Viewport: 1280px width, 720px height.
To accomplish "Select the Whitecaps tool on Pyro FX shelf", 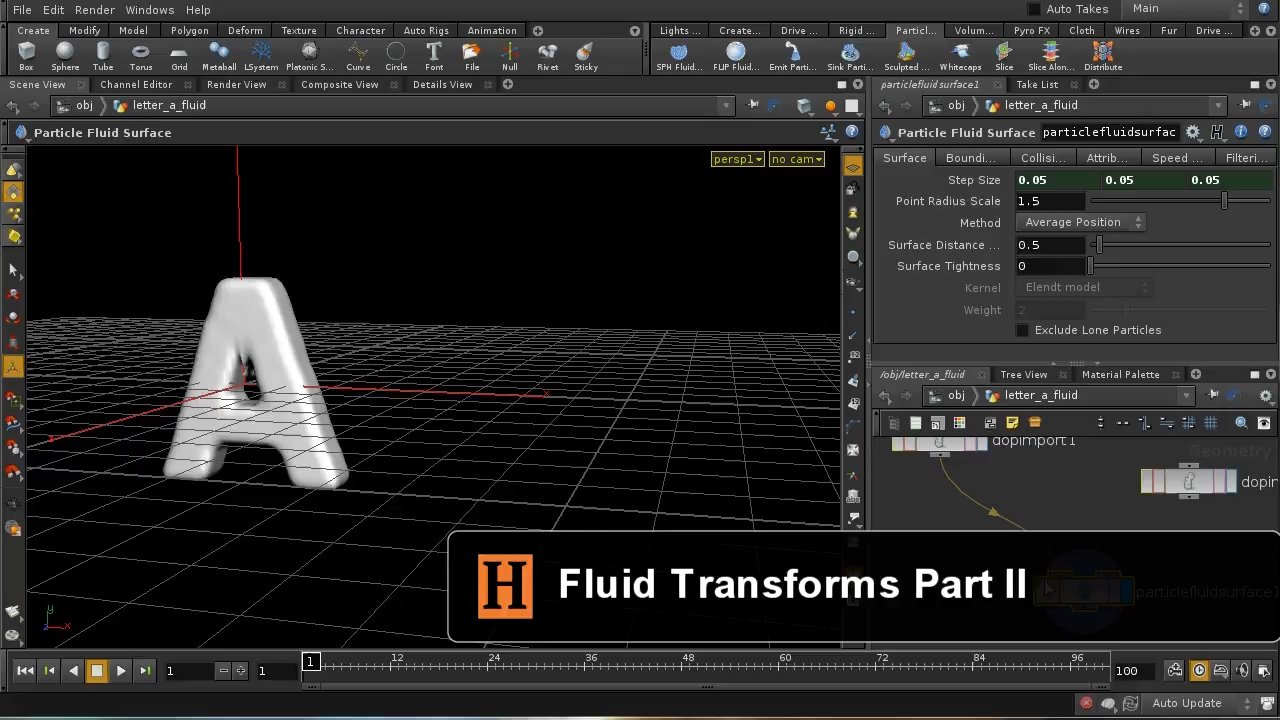I will click(x=960, y=55).
